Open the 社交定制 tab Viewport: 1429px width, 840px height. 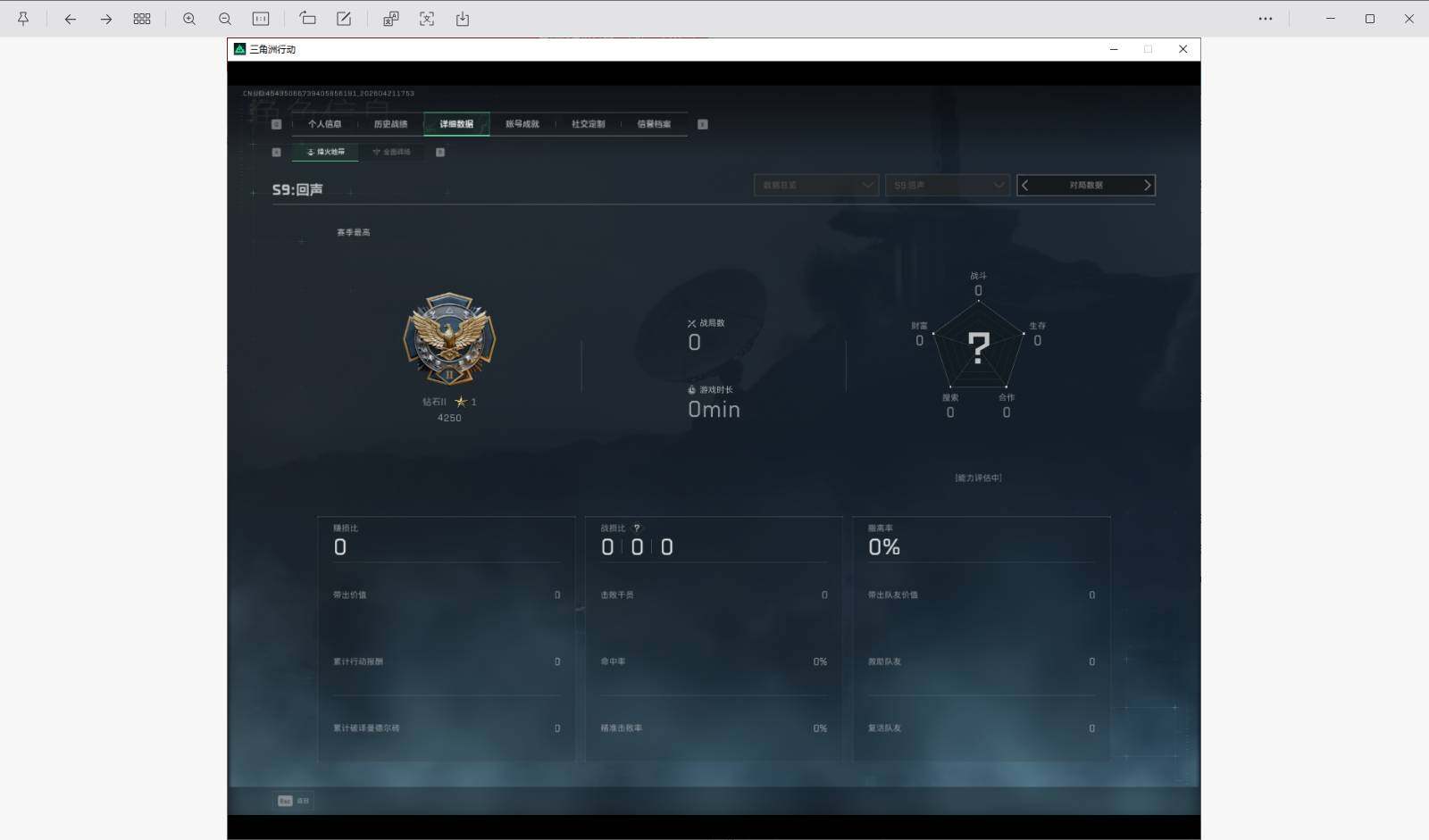(589, 124)
